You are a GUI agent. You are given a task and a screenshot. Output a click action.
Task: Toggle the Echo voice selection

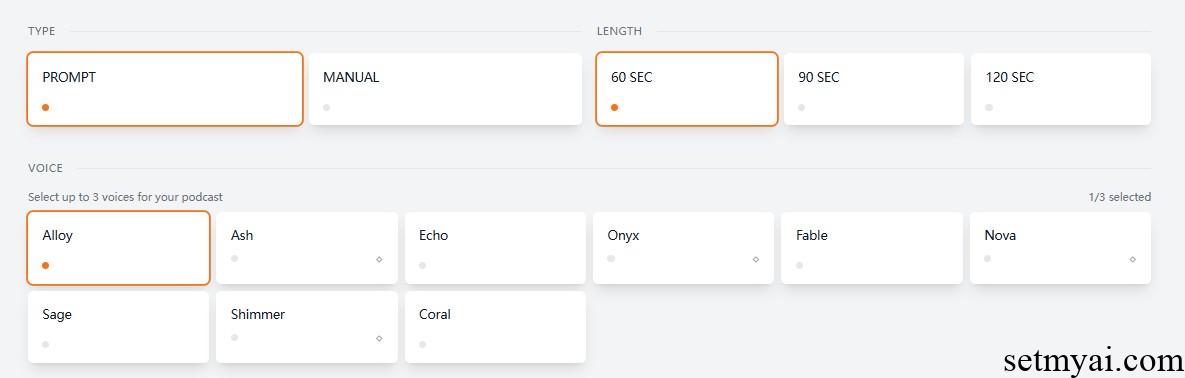(x=496, y=248)
